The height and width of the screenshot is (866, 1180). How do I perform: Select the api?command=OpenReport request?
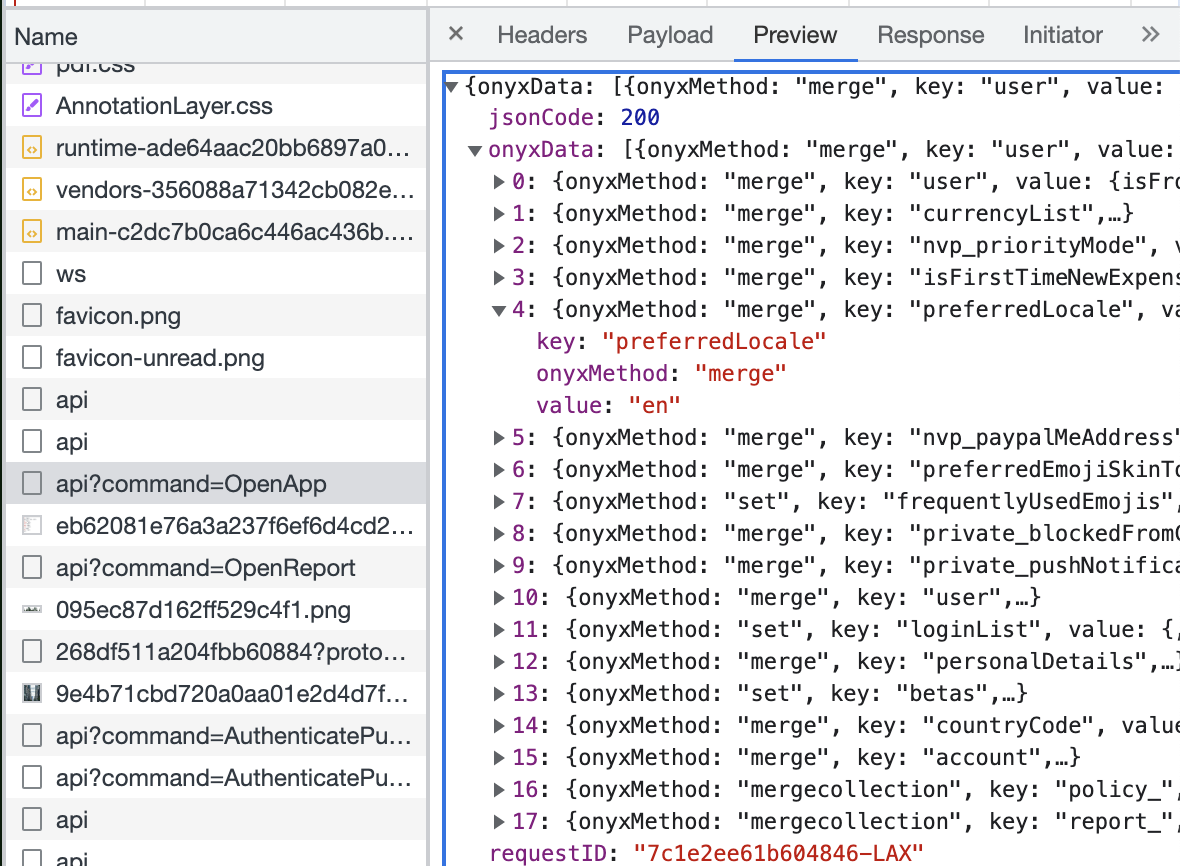(216, 567)
